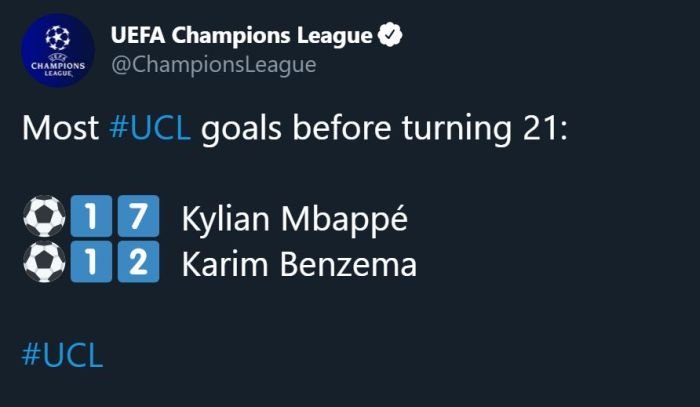The width and height of the screenshot is (700, 407).
Task: Click the starball logo inside the avatar
Action: [x=58, y=38]
